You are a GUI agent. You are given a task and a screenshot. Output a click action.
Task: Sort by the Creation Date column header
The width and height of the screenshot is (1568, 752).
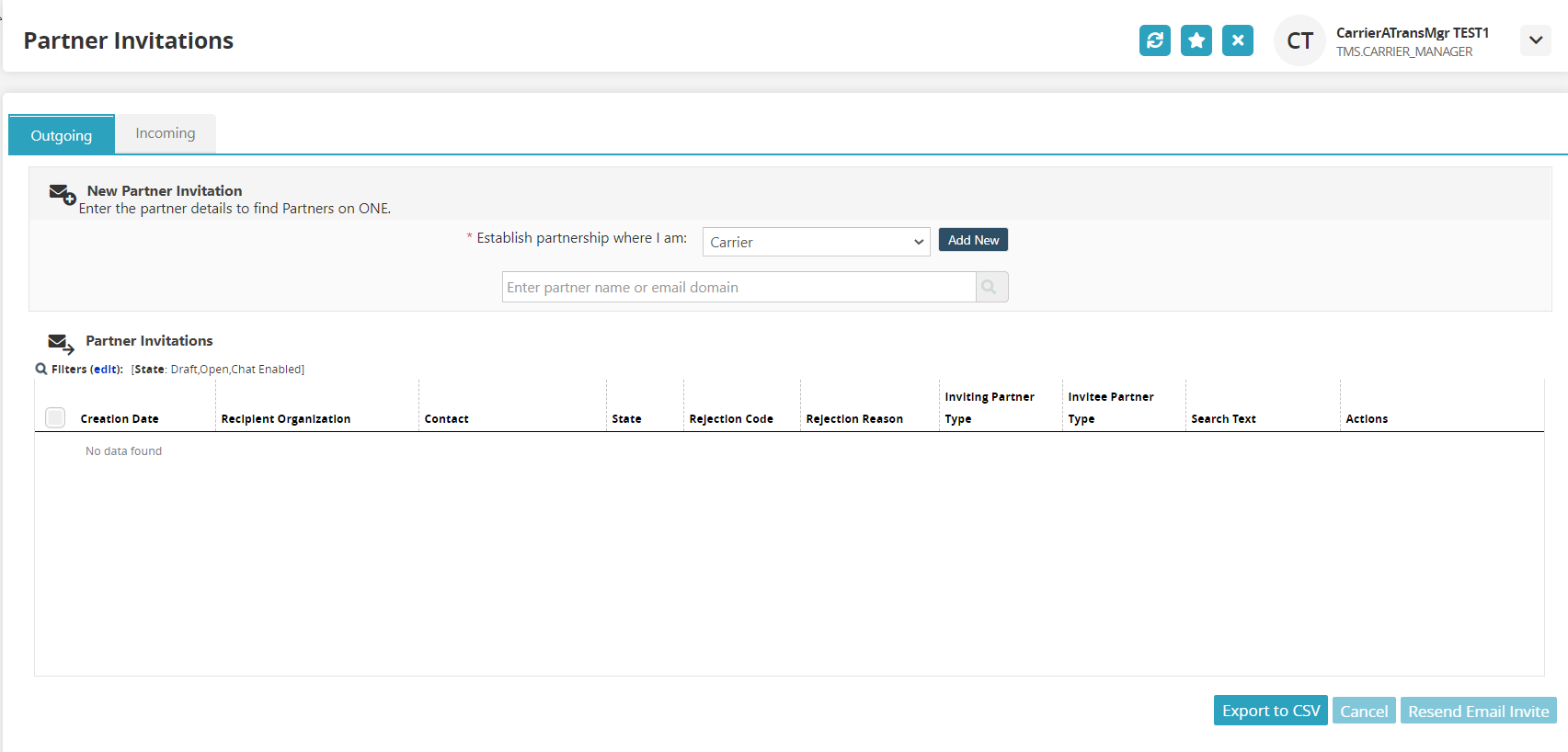pyautogui.click(x=120, y=418)
